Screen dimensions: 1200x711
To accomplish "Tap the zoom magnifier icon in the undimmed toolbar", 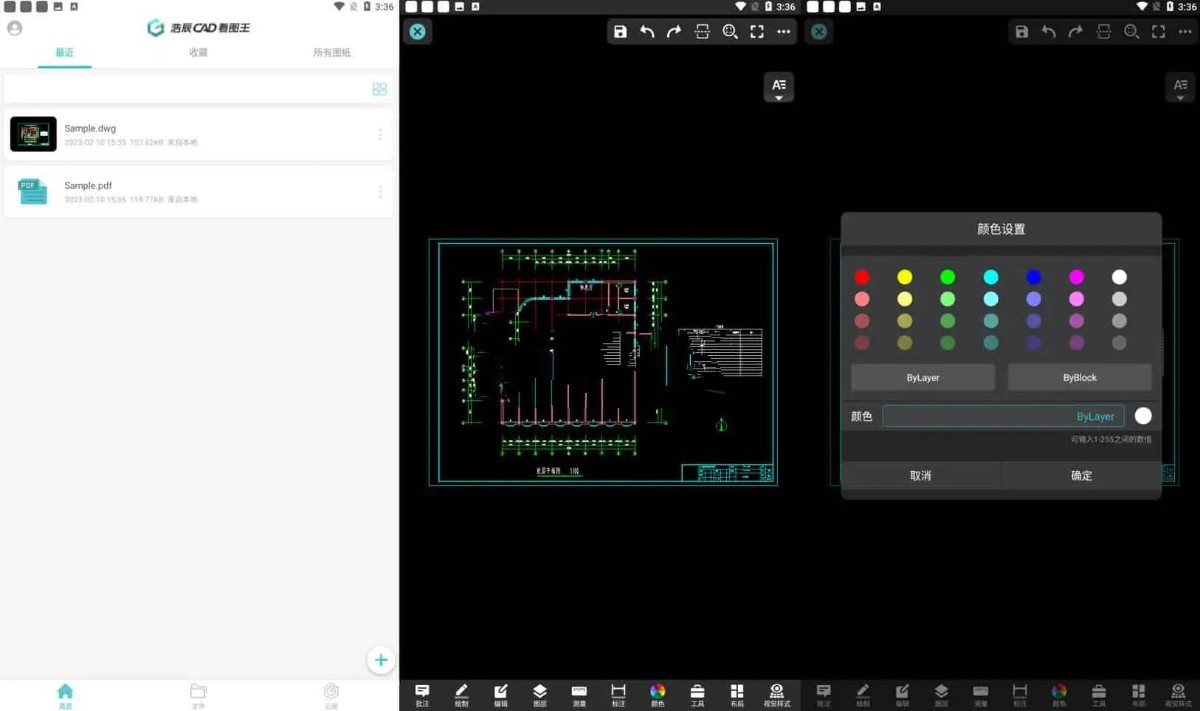I will pyautogui.click(x=730, y=32).
